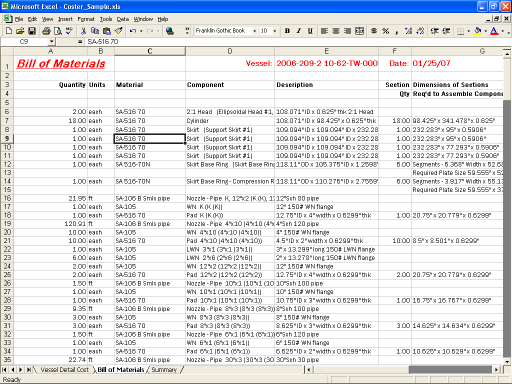The image size is (512, 384).
Task: Click the formula bar showing SA-516 70
Action: coord(297,42)
